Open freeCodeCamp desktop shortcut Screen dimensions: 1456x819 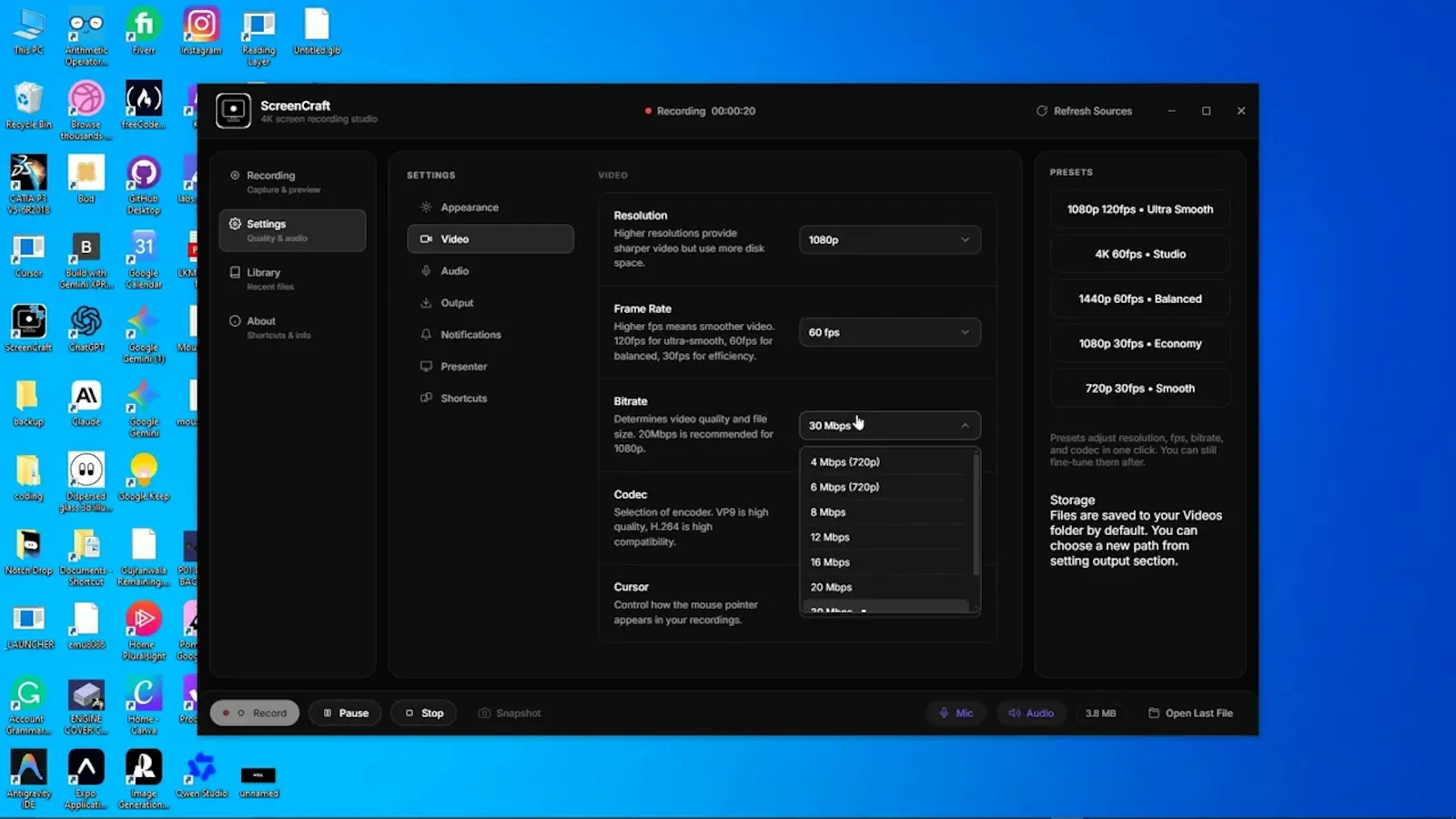(x=144, y=106)
